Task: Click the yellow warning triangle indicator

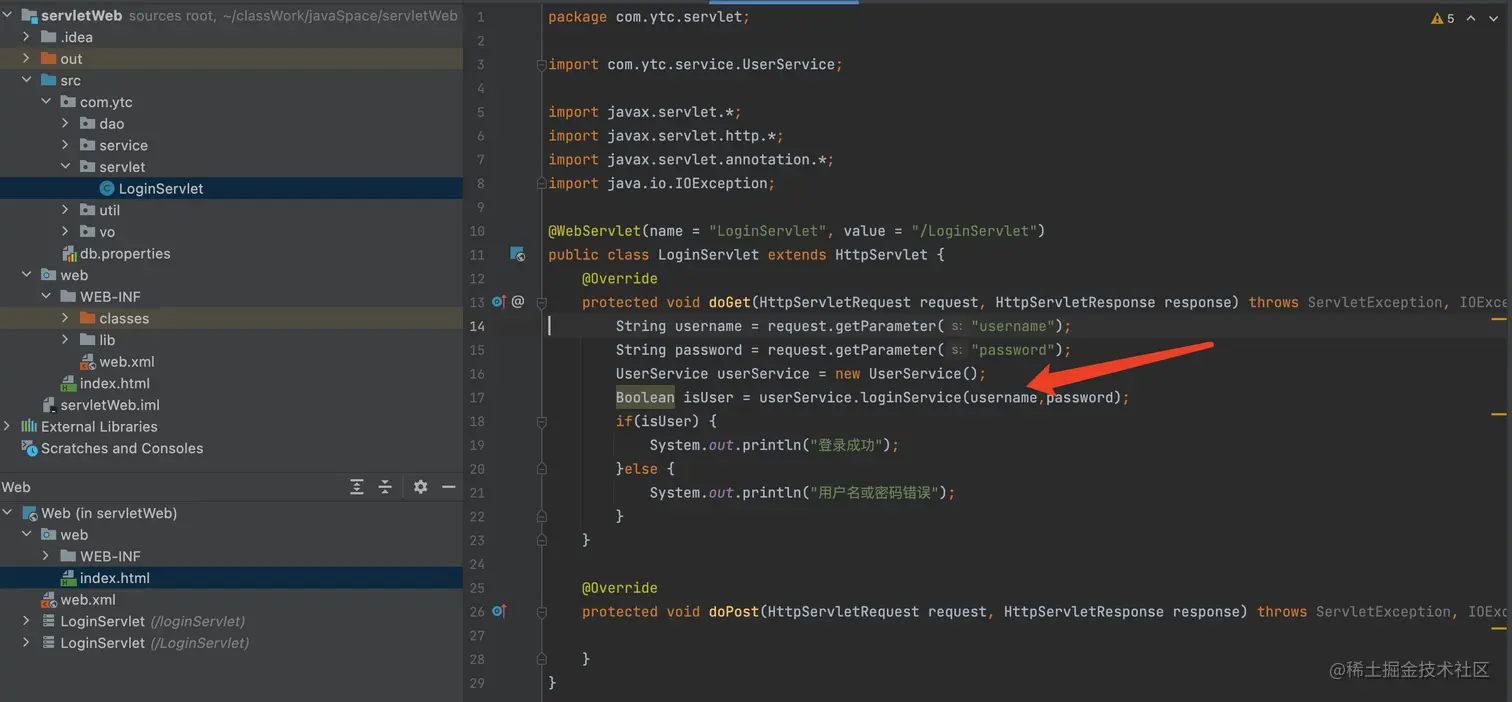Action: [1437, 19]
